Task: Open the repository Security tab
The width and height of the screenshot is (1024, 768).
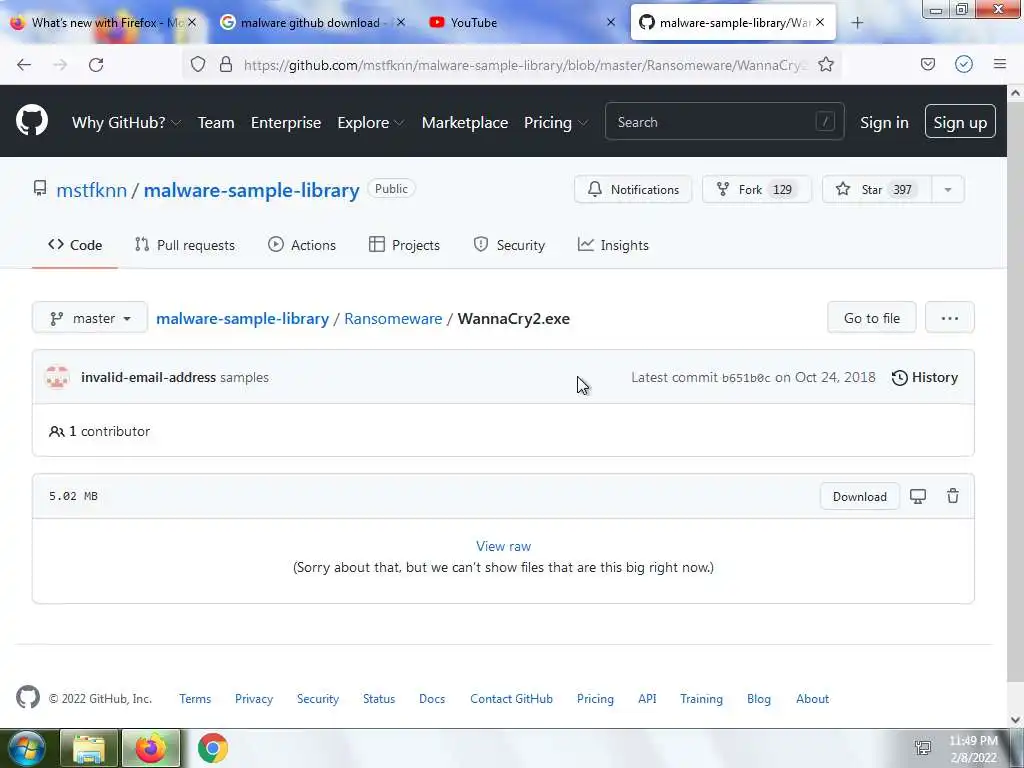Action: [509, 245]
